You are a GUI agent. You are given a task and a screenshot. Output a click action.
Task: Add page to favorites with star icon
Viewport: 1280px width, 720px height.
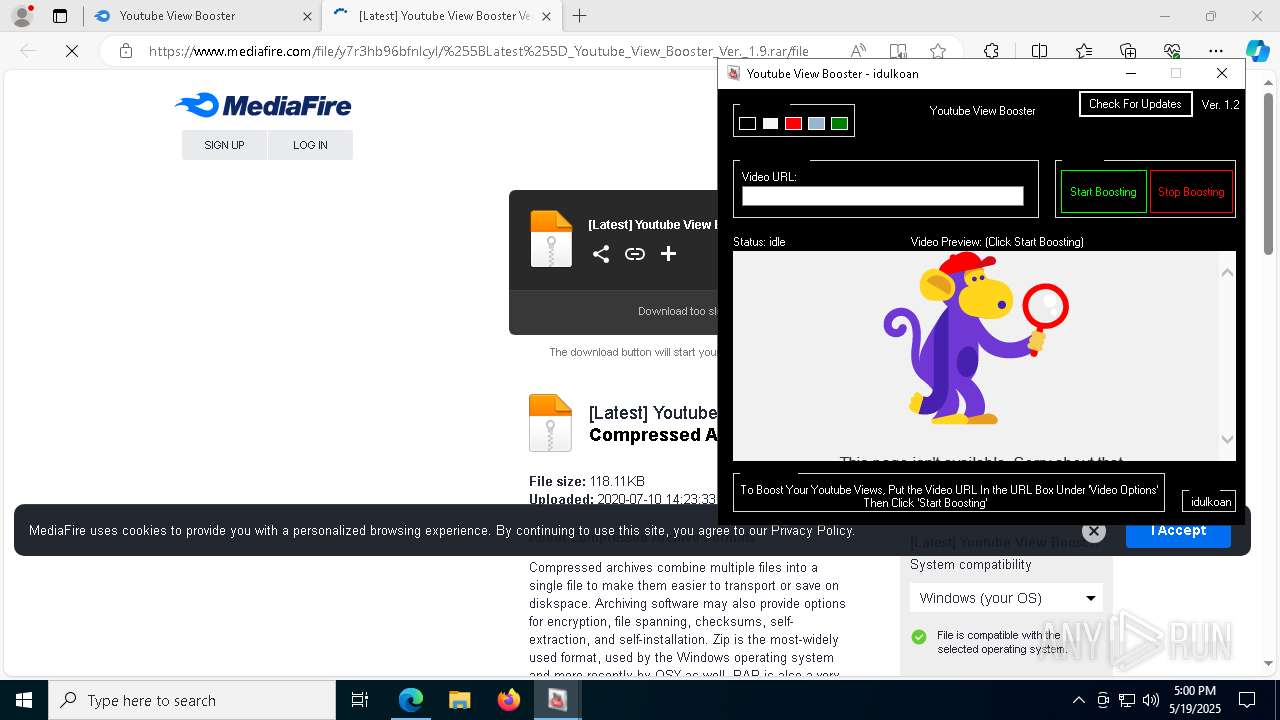pos(938,51)
